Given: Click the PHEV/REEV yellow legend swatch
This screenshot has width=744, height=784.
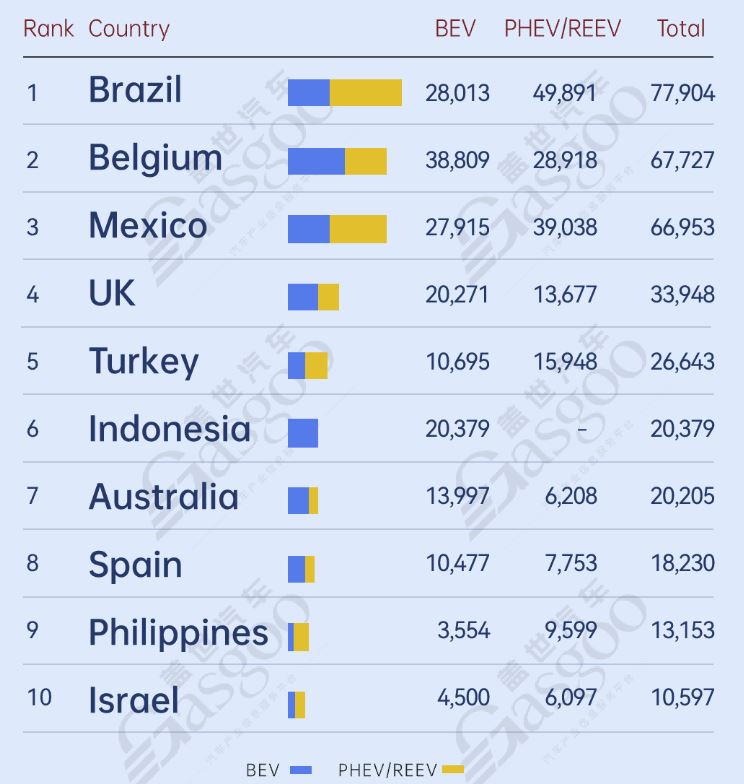Looking at the screenshot, I should 453,770.
